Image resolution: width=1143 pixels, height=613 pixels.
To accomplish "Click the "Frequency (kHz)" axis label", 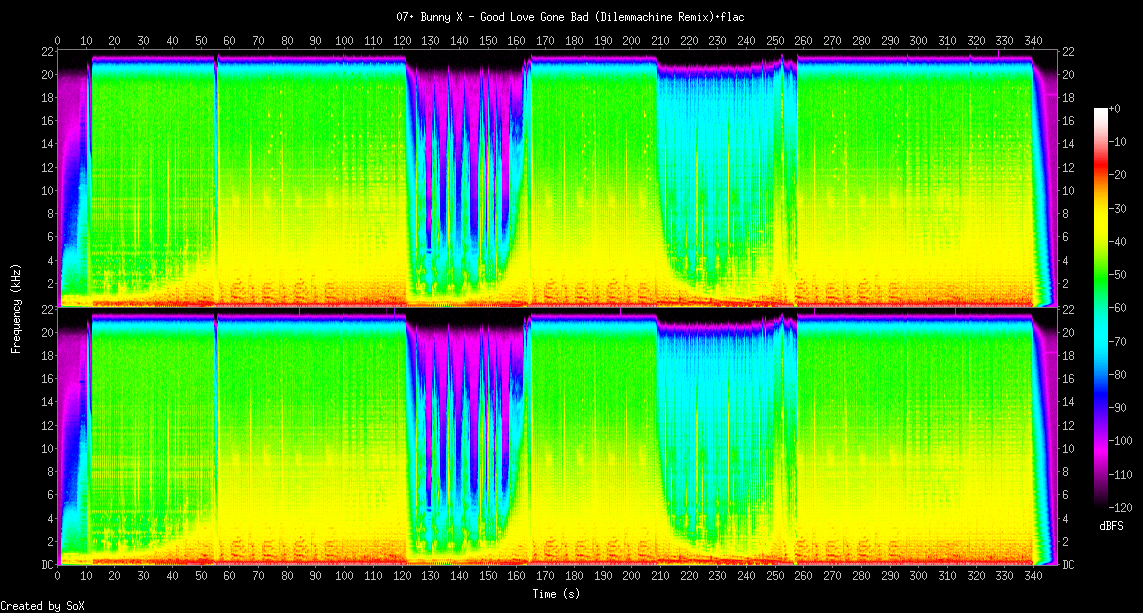I will point(16,308).
